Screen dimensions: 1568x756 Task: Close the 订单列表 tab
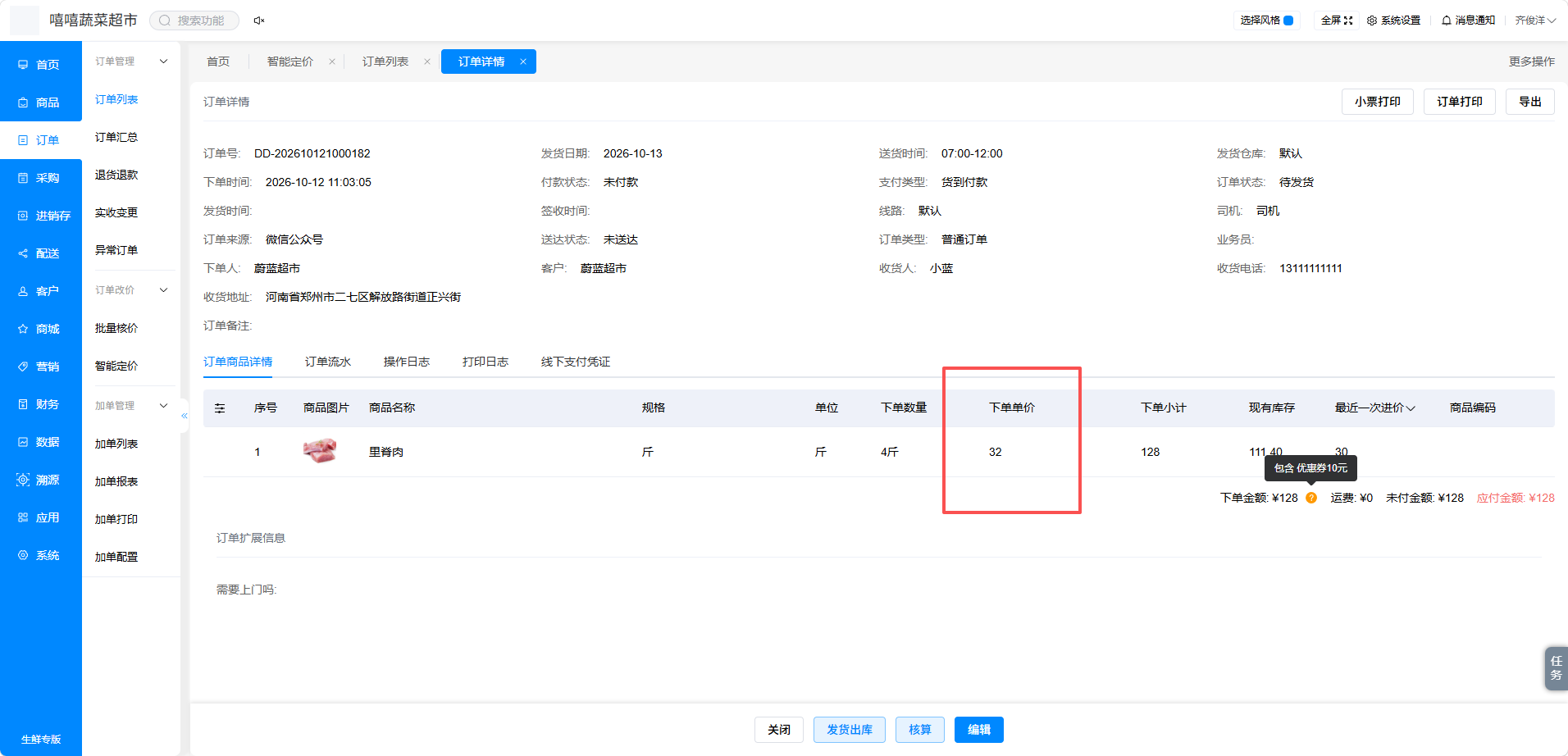click(427, 61)
